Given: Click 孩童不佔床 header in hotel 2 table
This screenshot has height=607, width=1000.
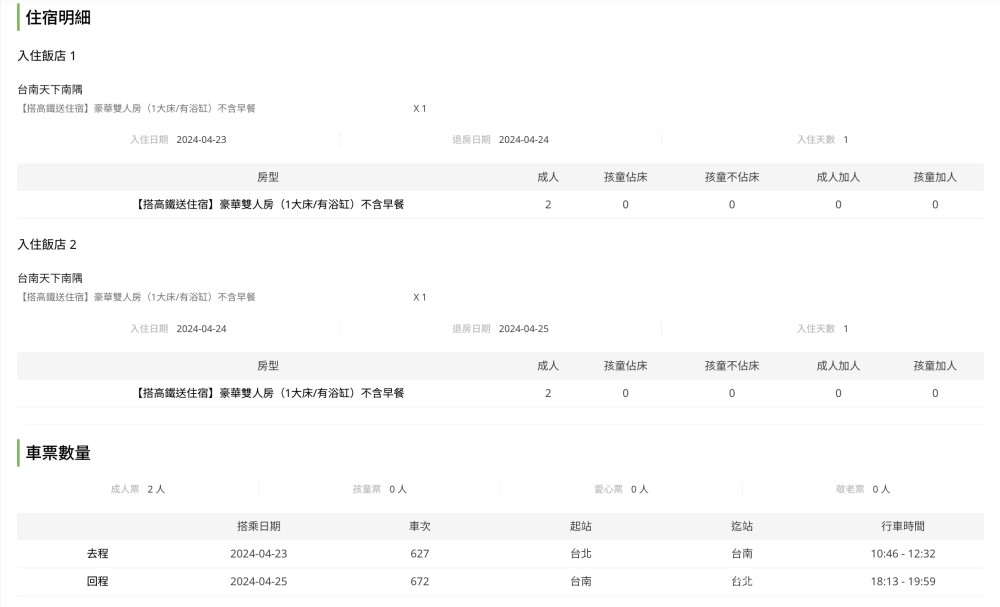Looking at the screenshot, I should coord(732,365).
